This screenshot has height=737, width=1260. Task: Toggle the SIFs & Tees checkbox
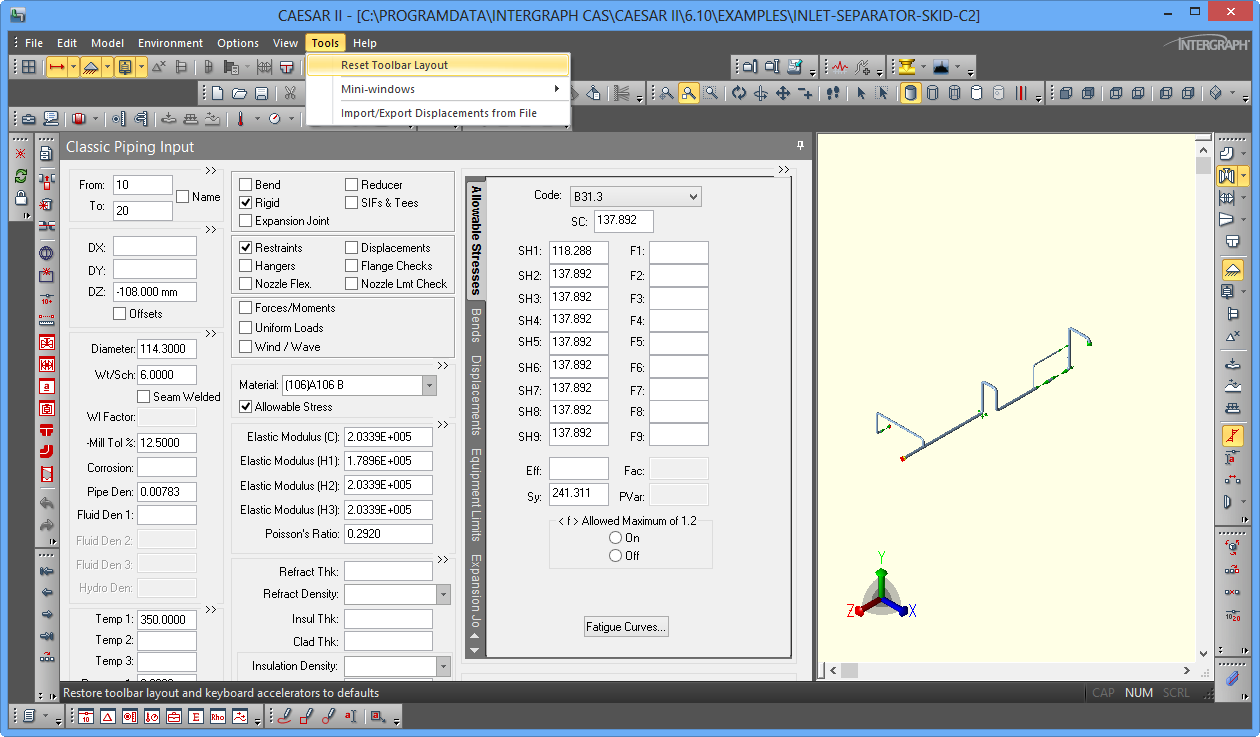coord(352,203)
